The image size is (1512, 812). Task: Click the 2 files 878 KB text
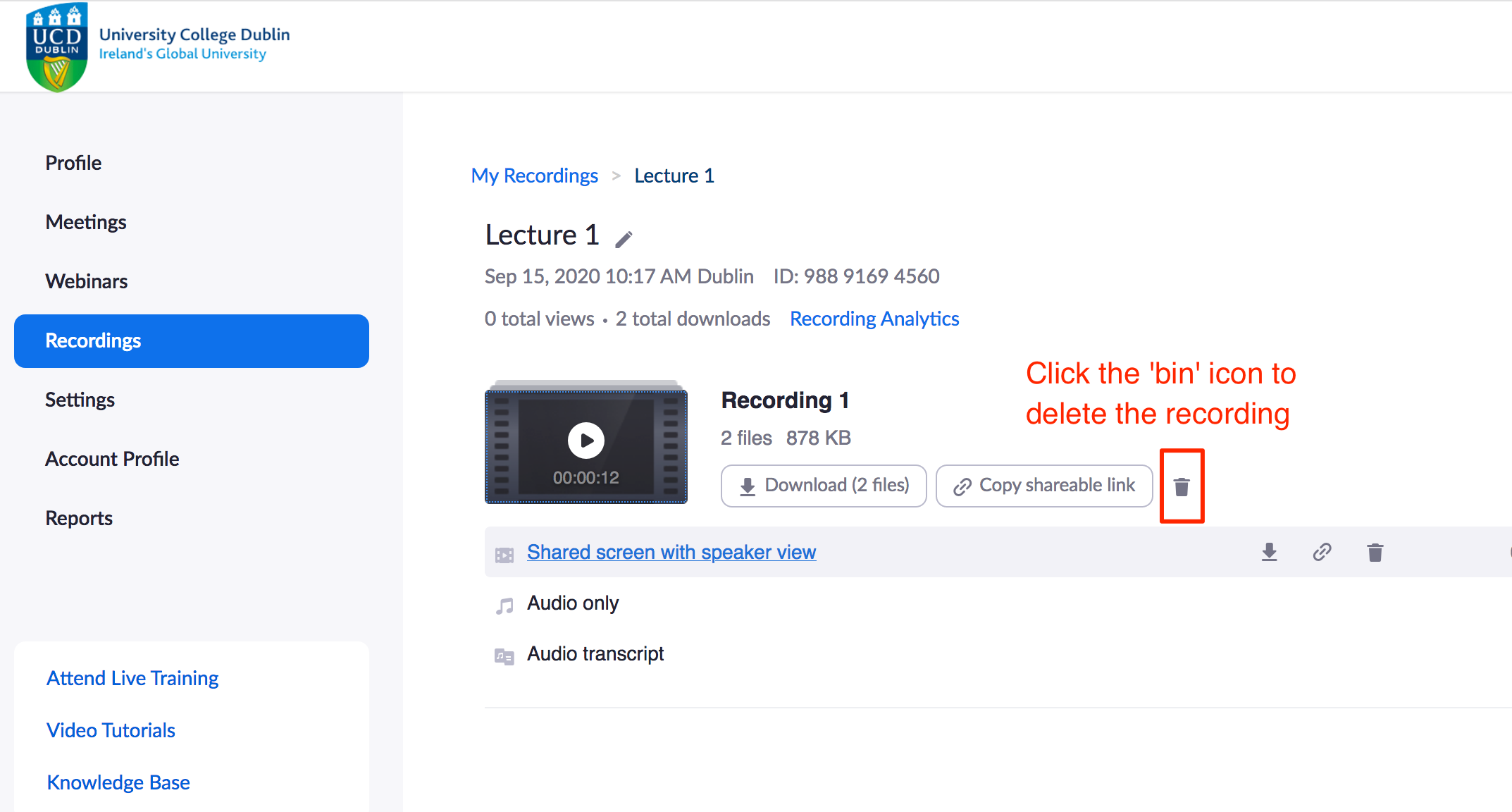point(786,438)
